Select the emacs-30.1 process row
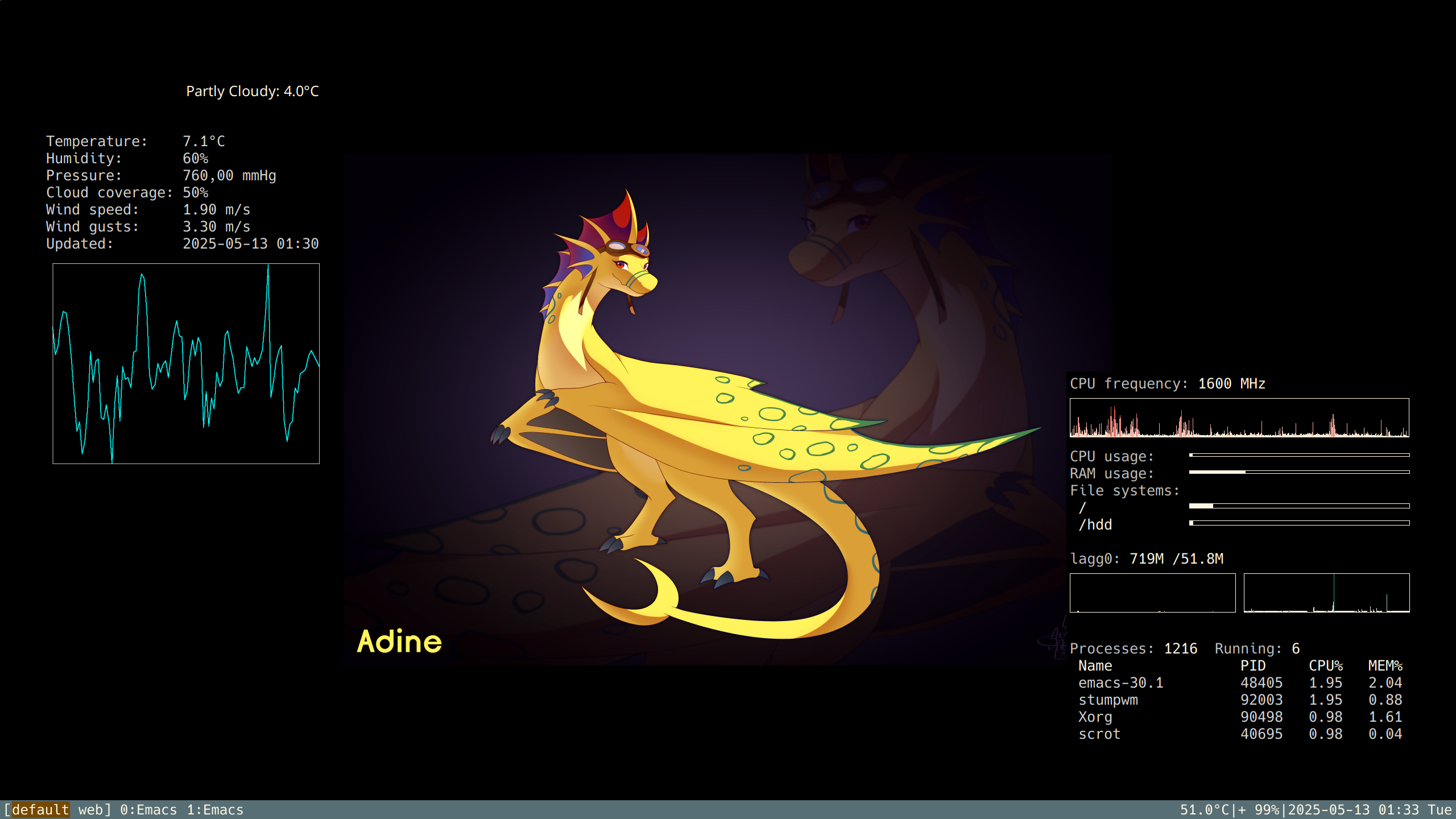This screenshot has width=1456, height=819. point(1120,682)
